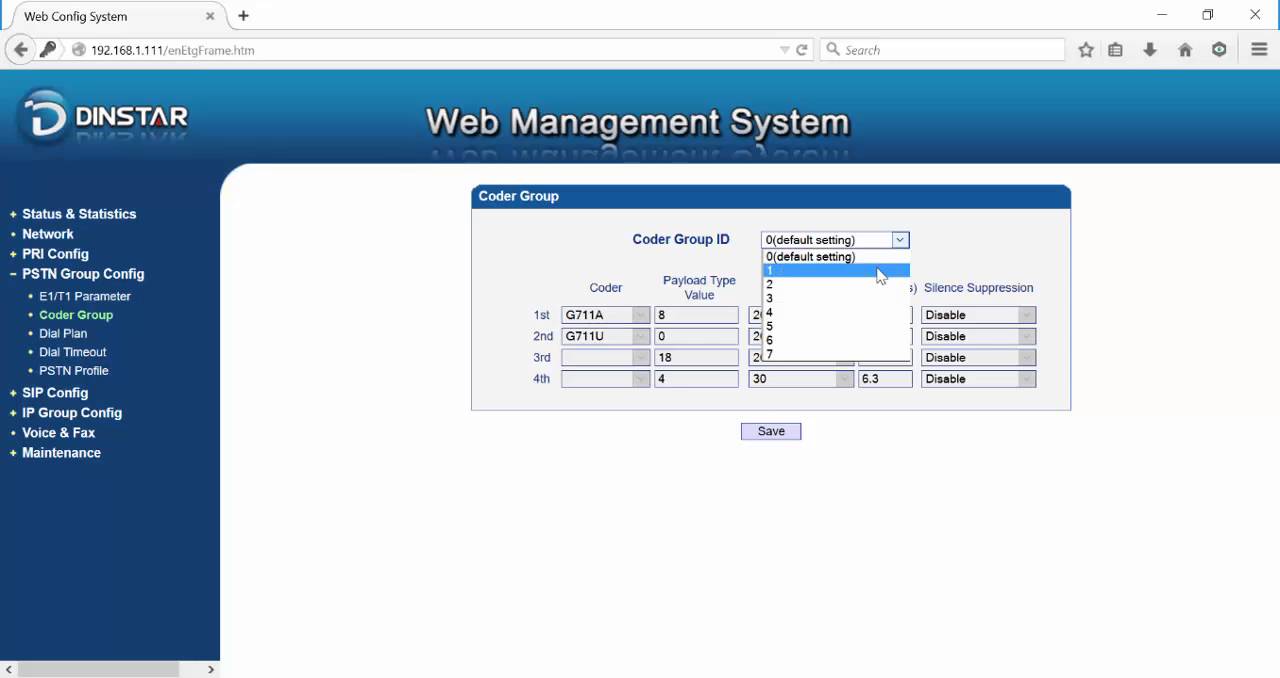
Task: Open the bookmarks list icon
Action: pyautogui.click(x=1116, y=50)
